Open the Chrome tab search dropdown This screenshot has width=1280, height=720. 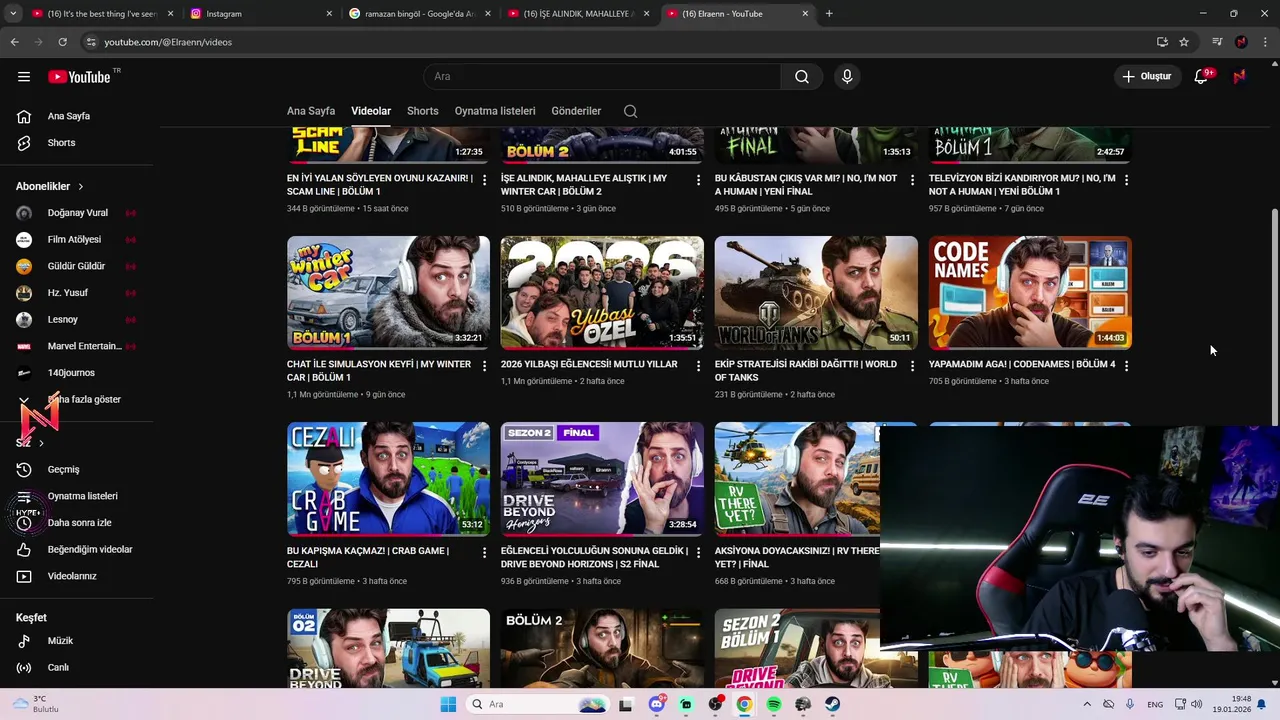pyautogui.click(x=13, y=14)
